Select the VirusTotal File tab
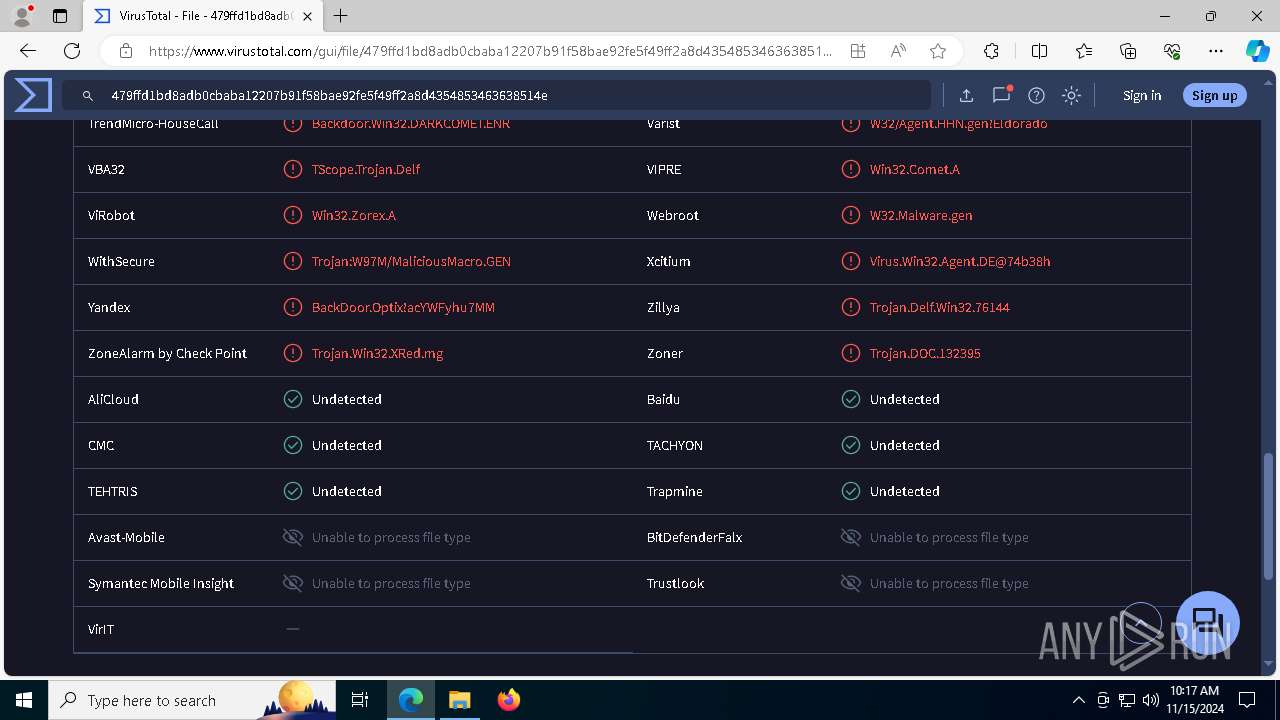Viewport: 1280px width, 720px height. pos(204,16)
